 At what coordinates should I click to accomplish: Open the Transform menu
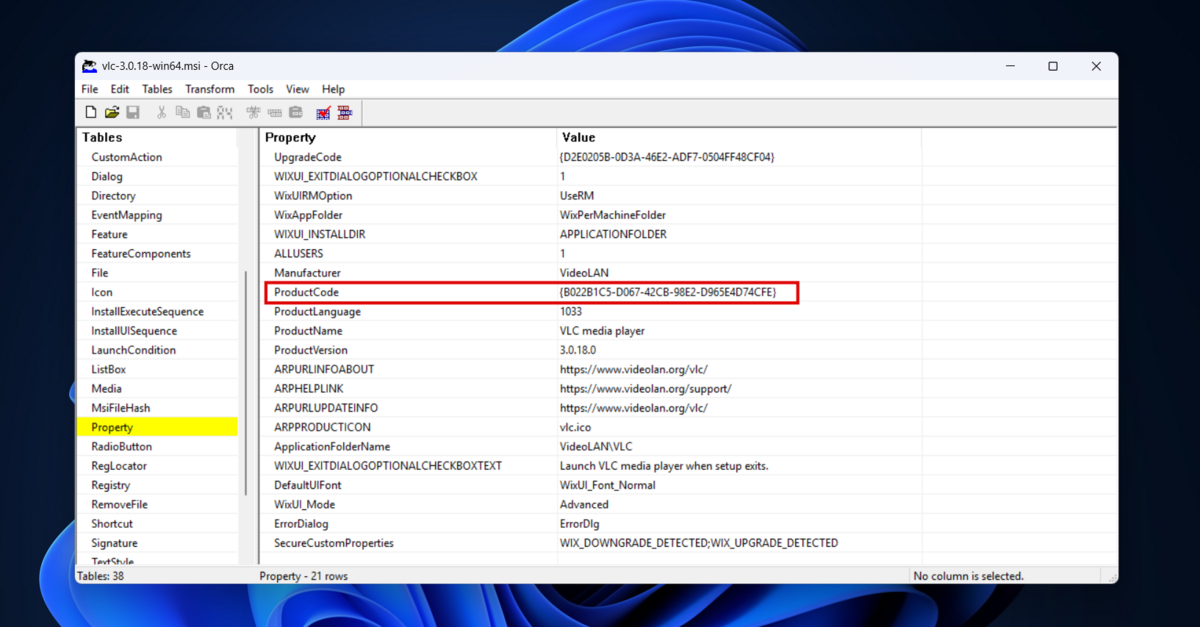pyautogui.click(x=210, y=89)
